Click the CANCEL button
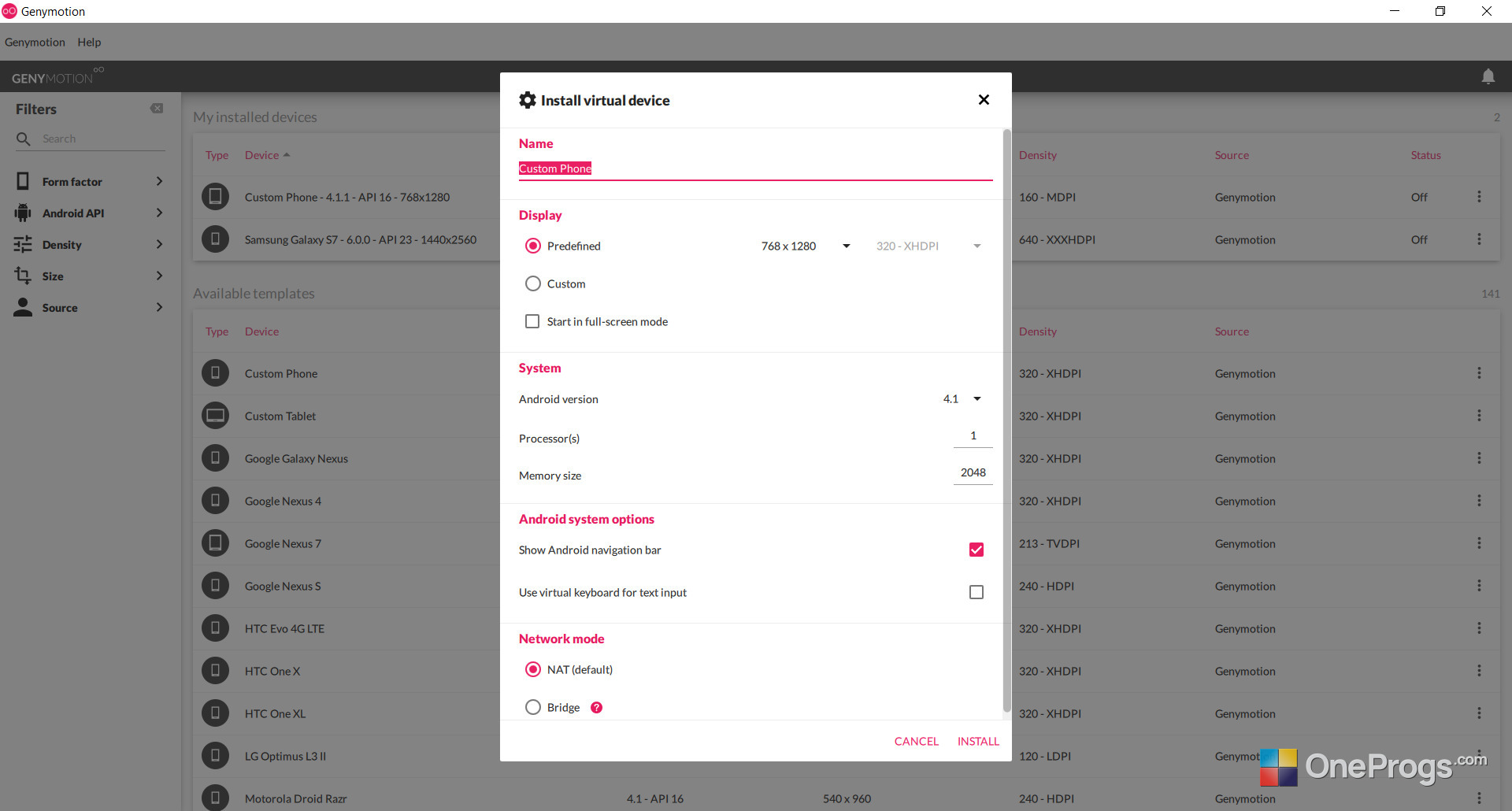Screen dimensions: 1512x811 click(x=916, y=741)
